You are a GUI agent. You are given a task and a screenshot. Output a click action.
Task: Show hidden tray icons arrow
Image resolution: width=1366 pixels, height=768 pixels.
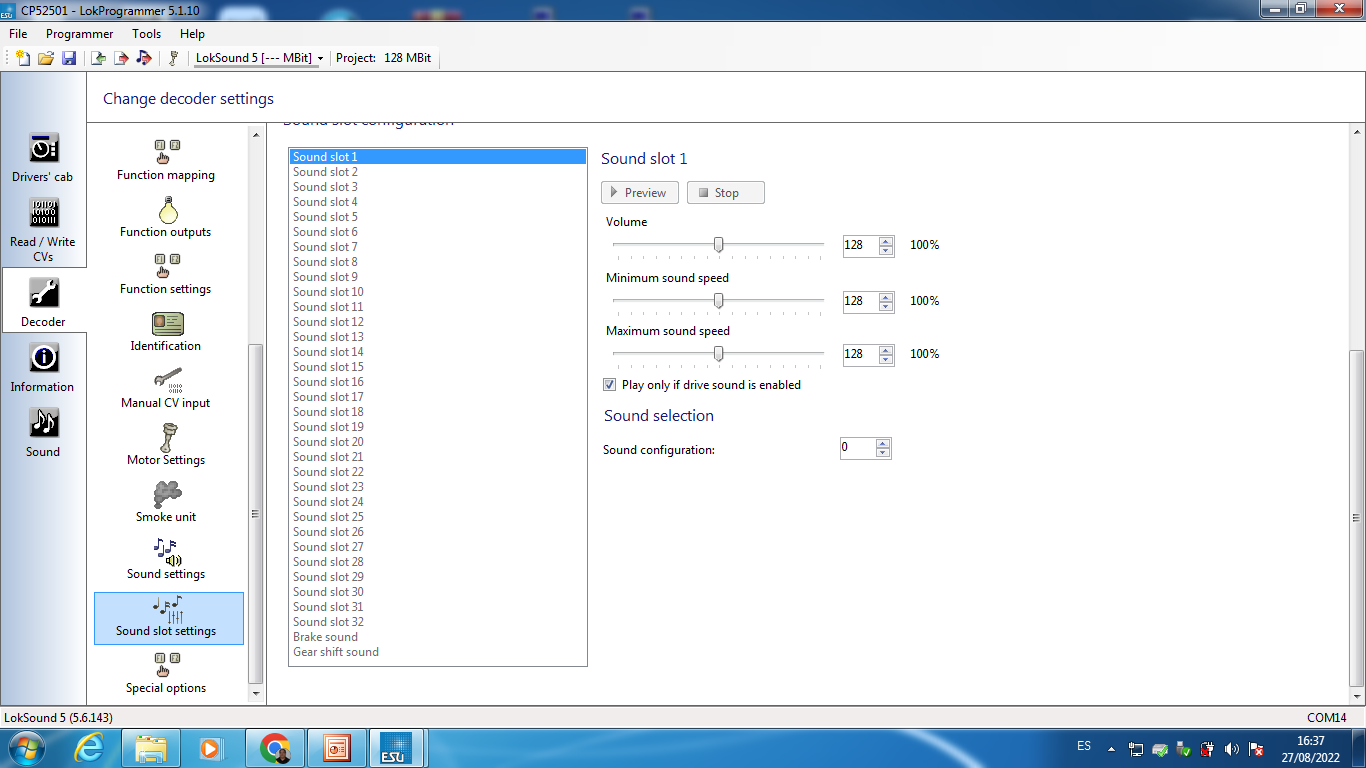coord(1111,748)
